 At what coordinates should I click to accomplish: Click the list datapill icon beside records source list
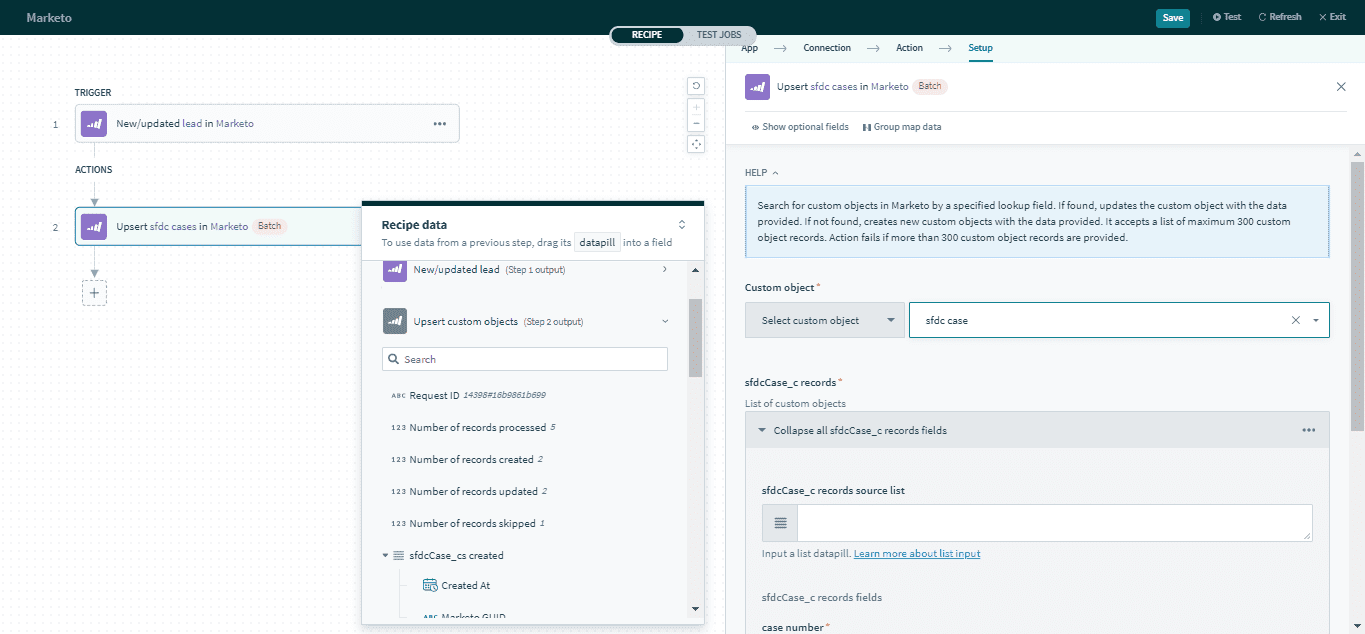[x=779, y=522]
